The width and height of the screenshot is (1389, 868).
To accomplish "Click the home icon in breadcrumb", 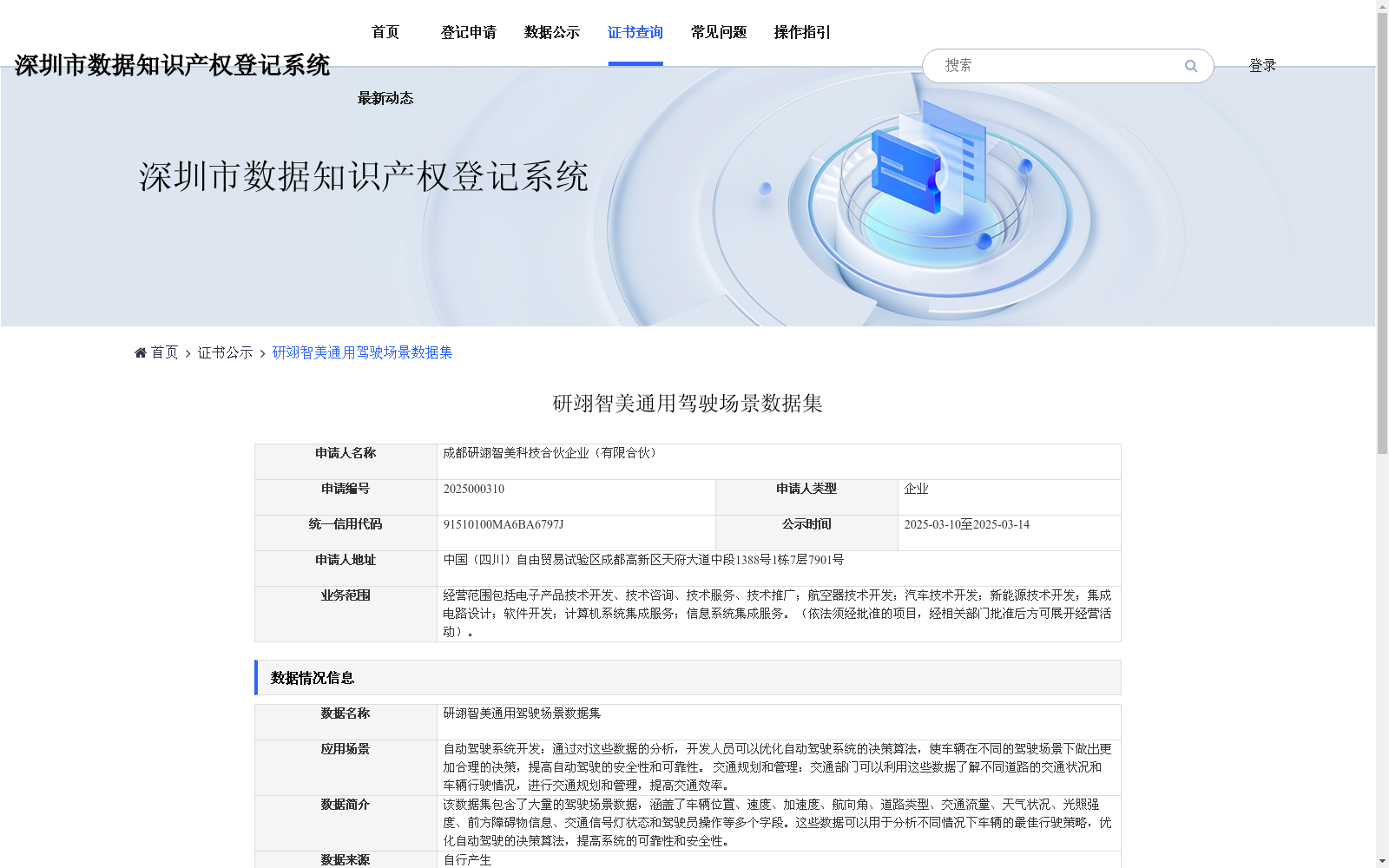I will coord(141,352).
